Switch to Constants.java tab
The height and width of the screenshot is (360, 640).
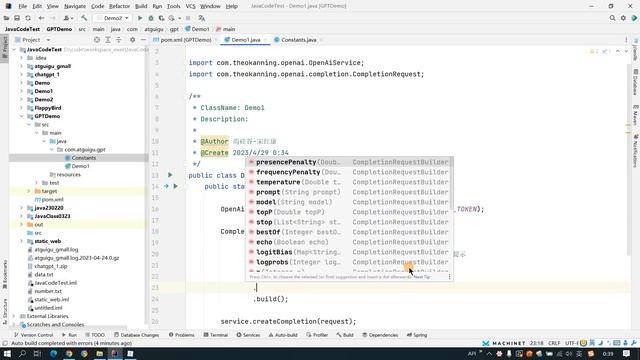coord(298,40)
